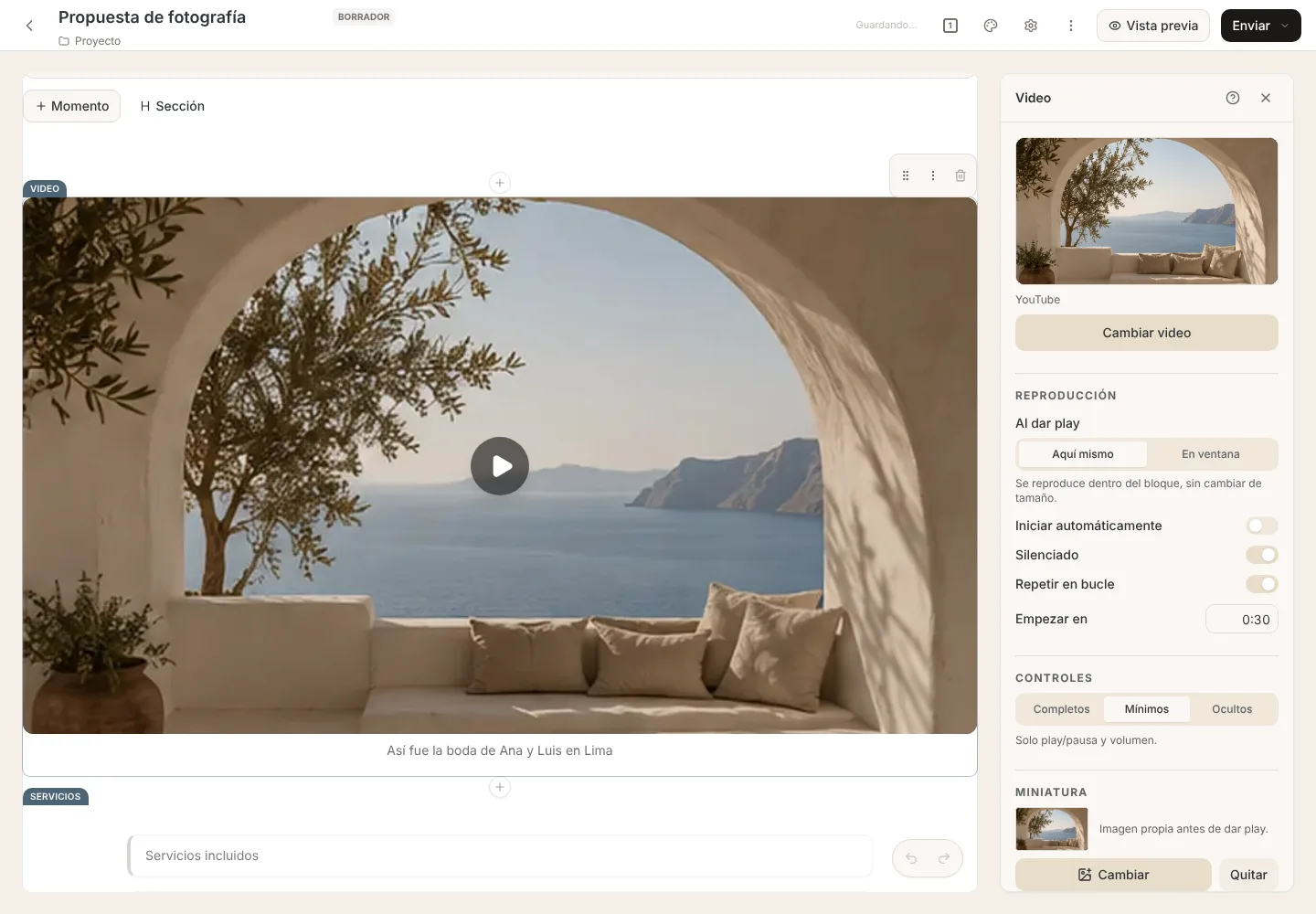Delete the video block with the trash icon
The width and height of the screenshot is (1316, 914).
tap(960, 175)
